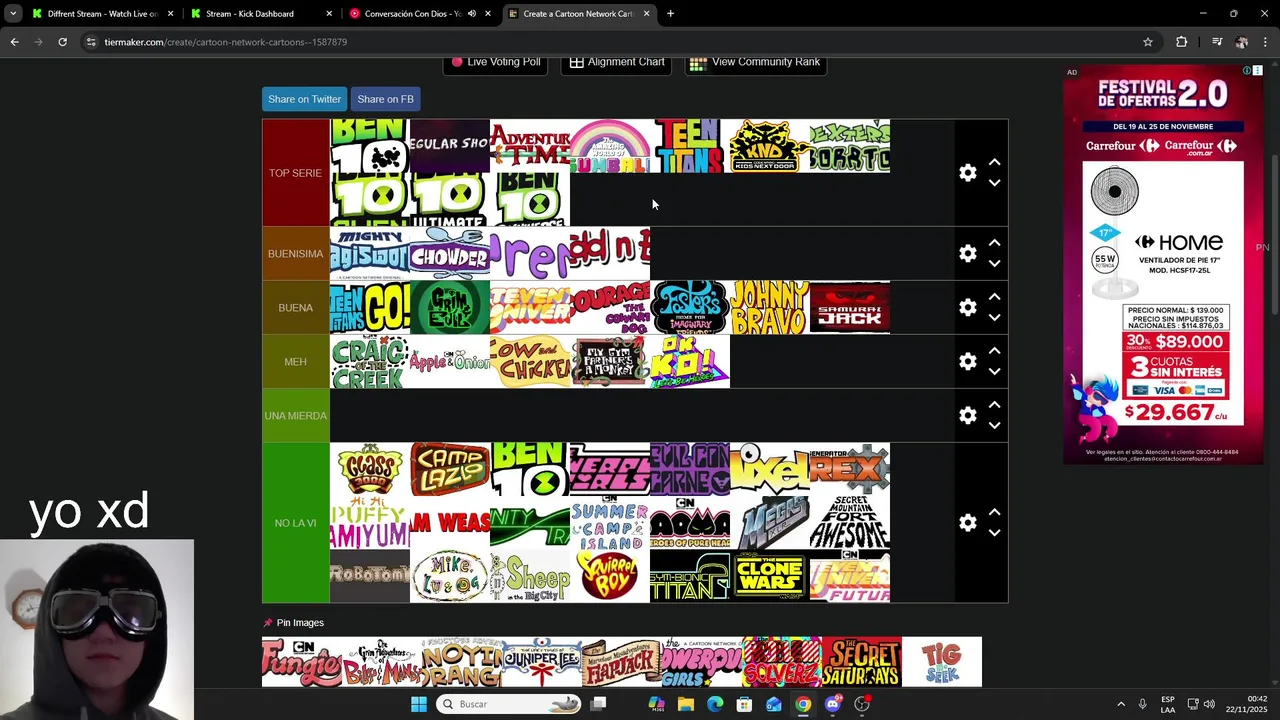Bookmark this page with star icon
The height and width of the screenshot is (720, 1280).
click(x=1148, y=42)
